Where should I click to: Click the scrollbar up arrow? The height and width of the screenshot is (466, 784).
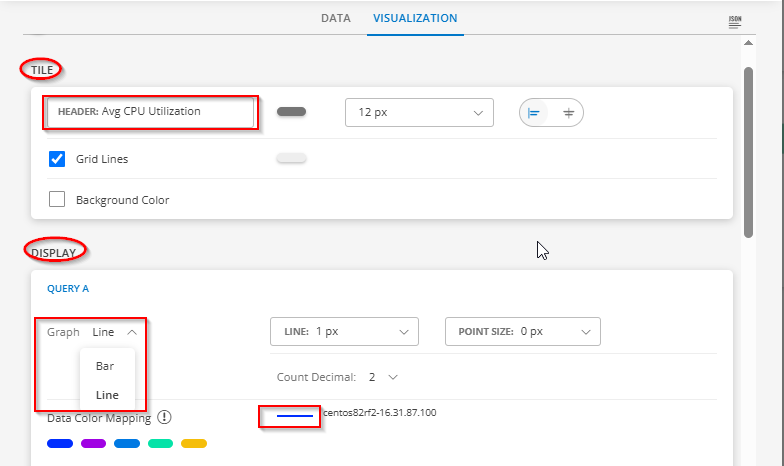(x=748, y=43)
